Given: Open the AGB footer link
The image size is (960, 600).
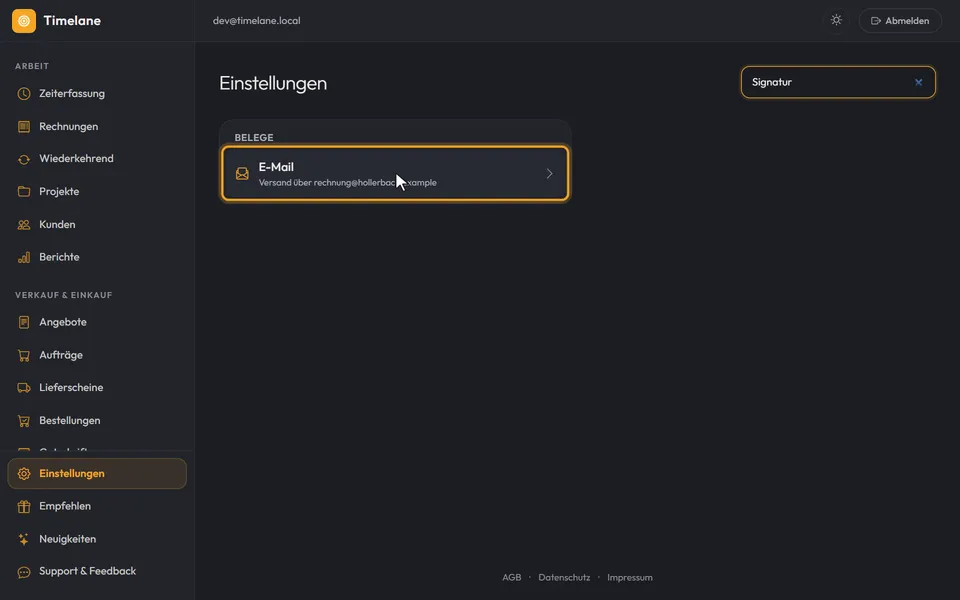Looking at the screenshot, I should pos(512,577).
